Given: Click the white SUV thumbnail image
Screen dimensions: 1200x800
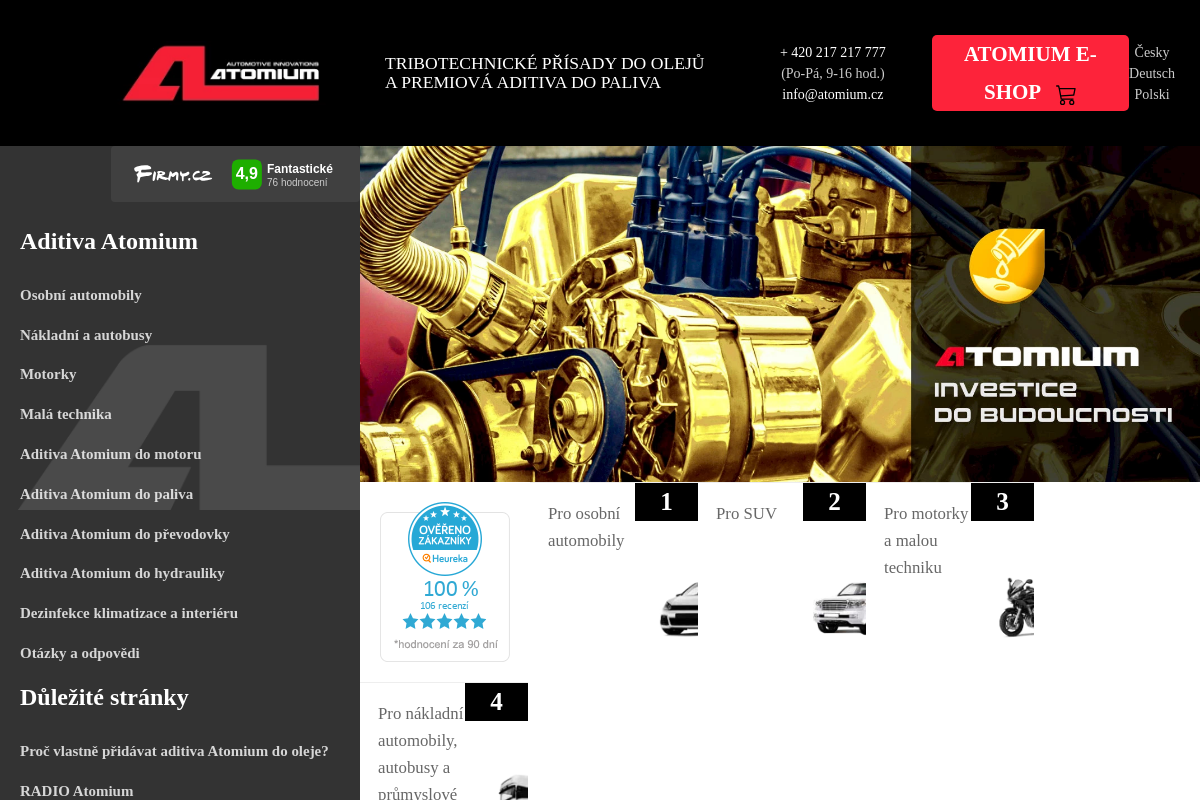Looking at the screenshot, I should pos(839,608).
